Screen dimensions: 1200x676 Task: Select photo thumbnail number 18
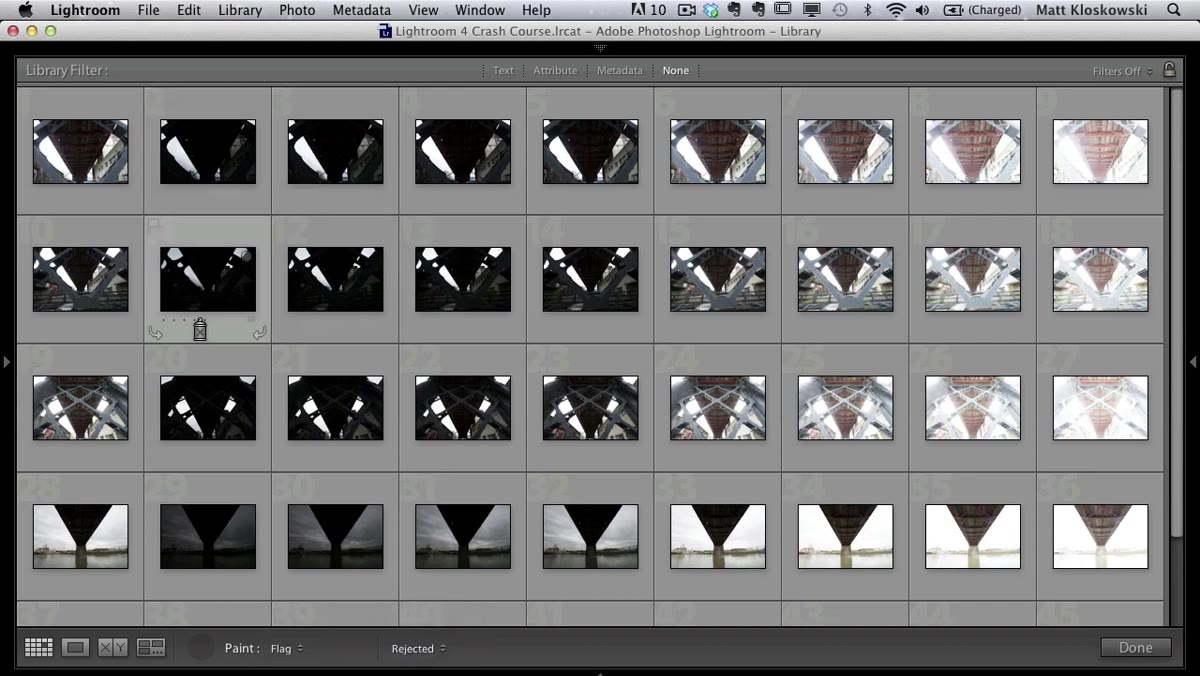point(1100,279)
